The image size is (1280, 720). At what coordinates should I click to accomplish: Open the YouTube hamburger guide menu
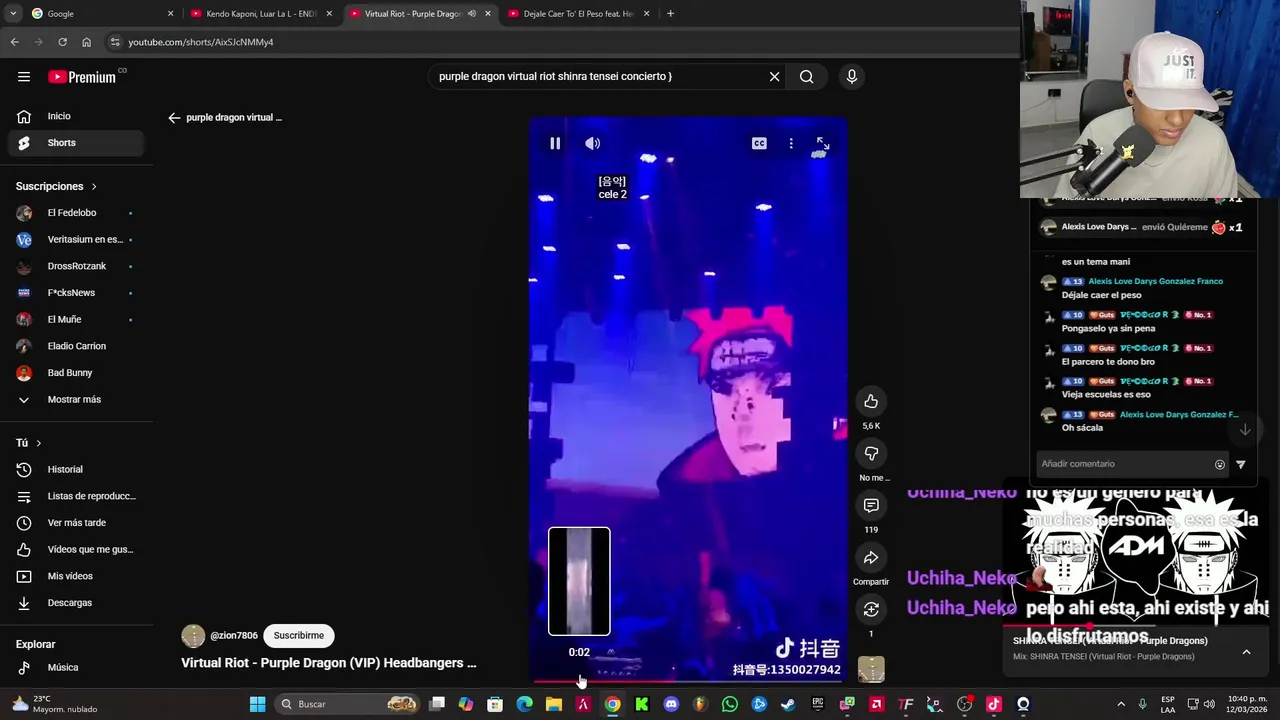pos(23,77)
